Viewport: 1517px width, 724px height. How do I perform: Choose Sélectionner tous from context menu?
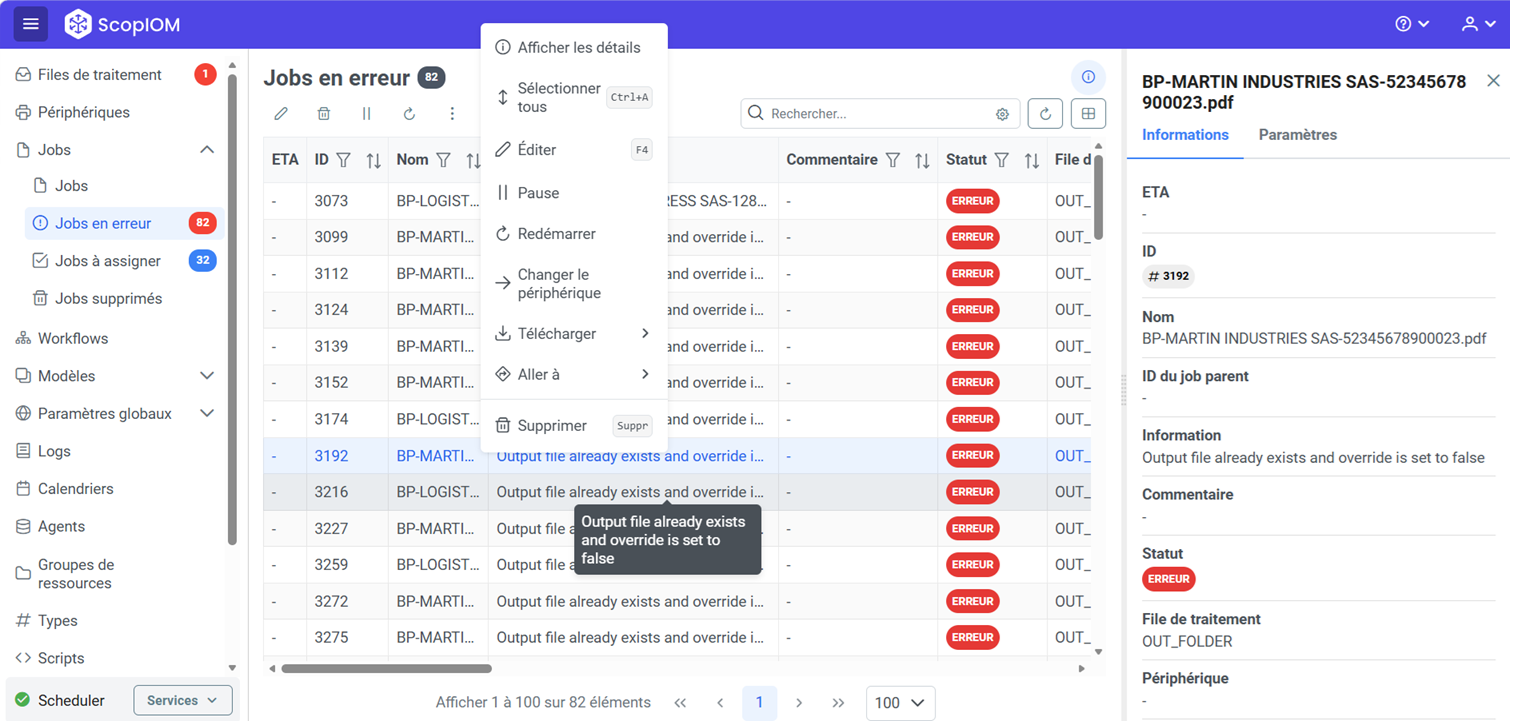(574, 97)
